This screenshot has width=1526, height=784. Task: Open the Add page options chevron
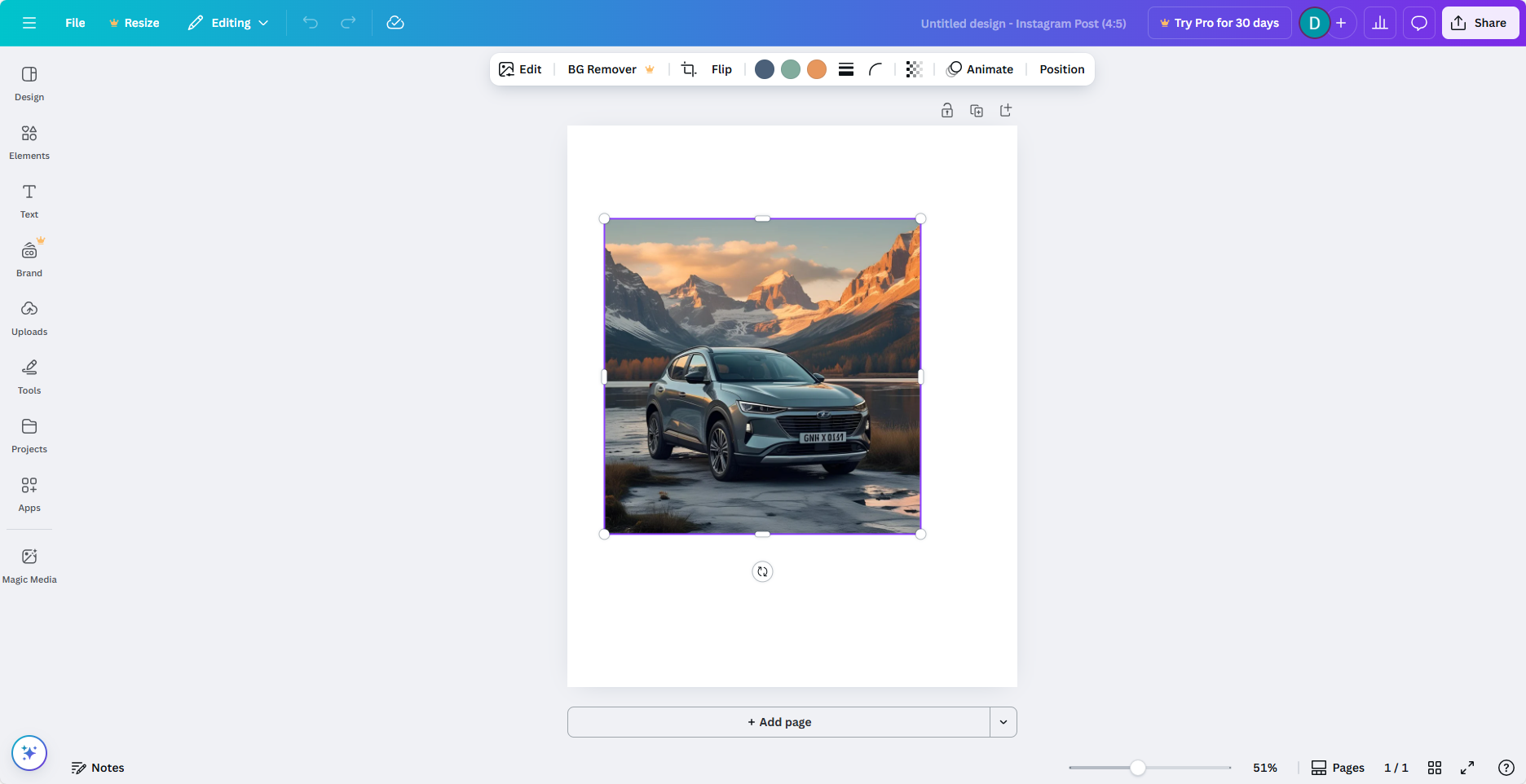click(1003, 722)
